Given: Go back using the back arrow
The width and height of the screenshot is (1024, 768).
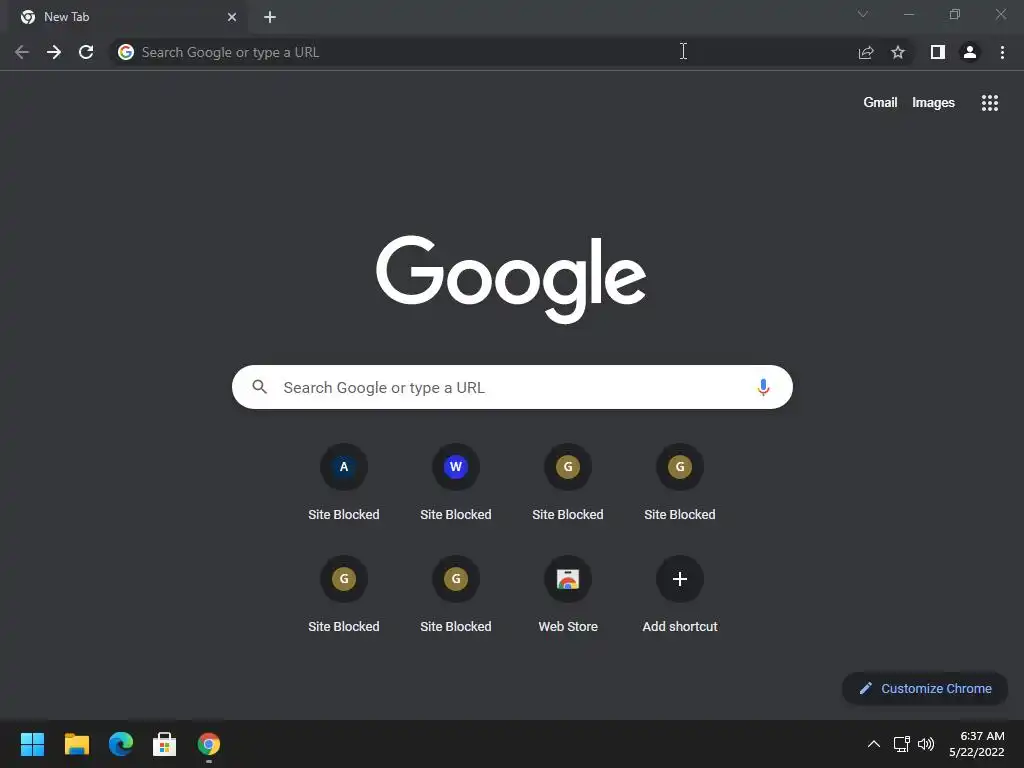Looking at the screenshot, I should (22, 52).
